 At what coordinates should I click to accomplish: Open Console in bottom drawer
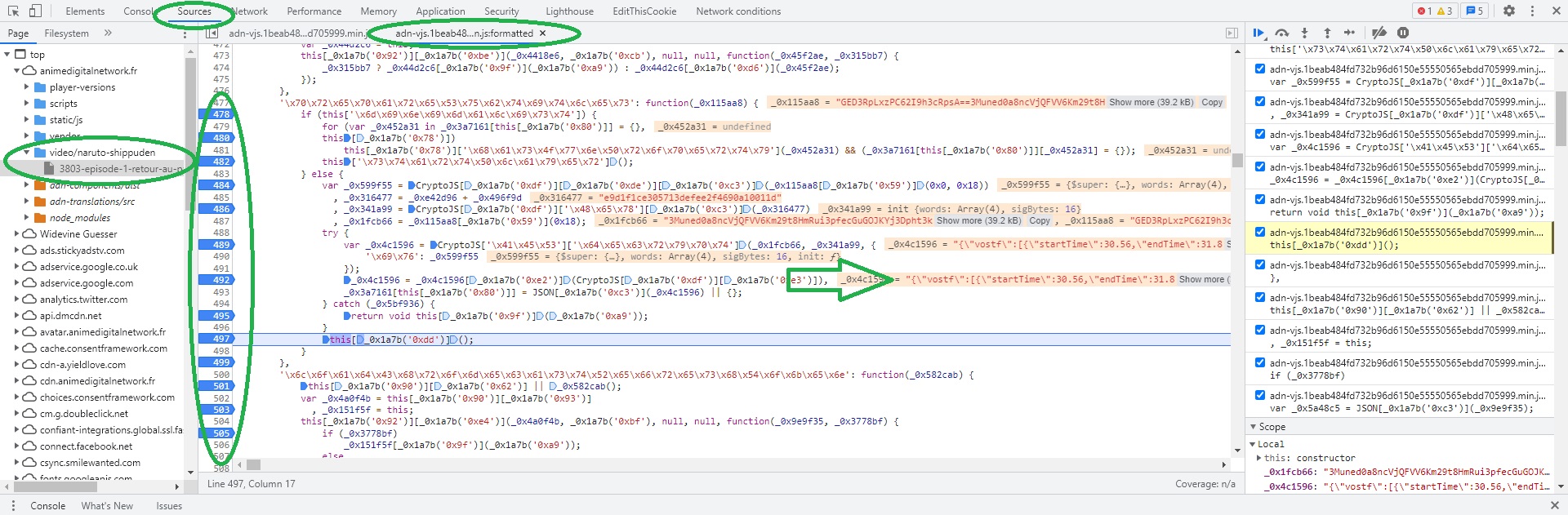(48, 506)
